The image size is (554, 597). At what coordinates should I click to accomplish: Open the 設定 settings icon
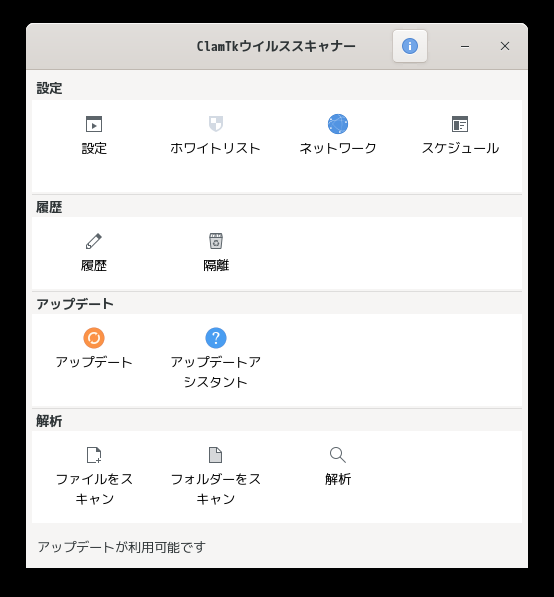point(94,124)
